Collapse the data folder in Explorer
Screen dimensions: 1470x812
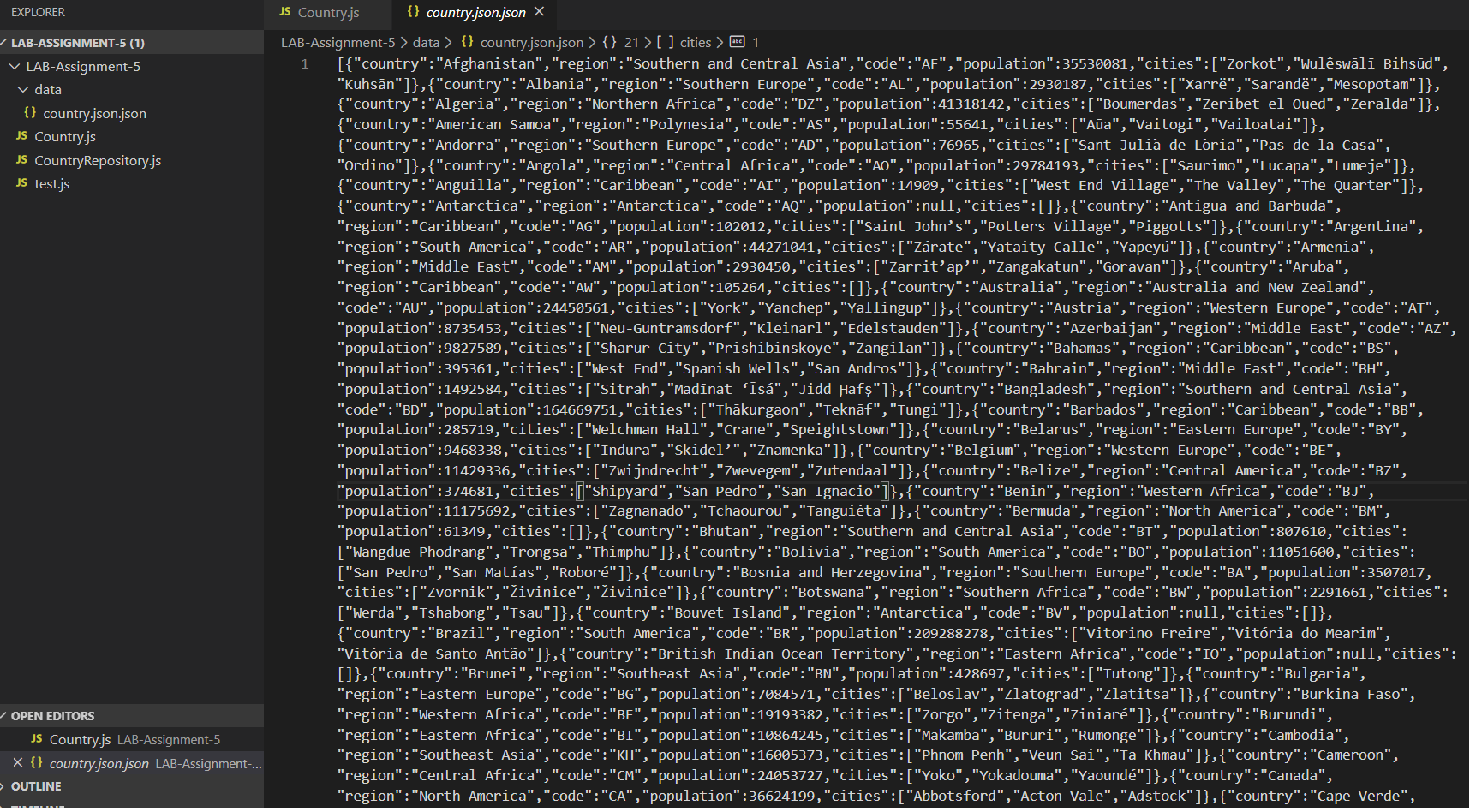[23, 89]
